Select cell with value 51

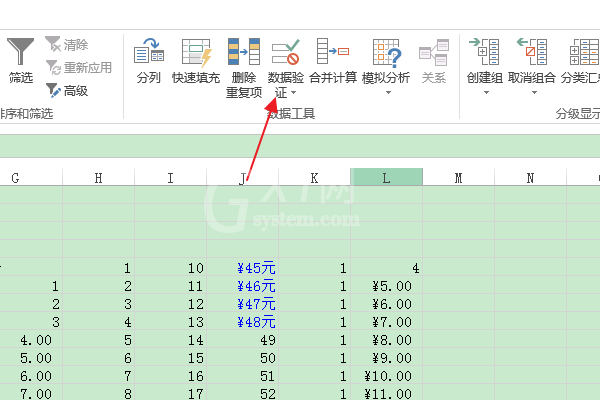243,376
